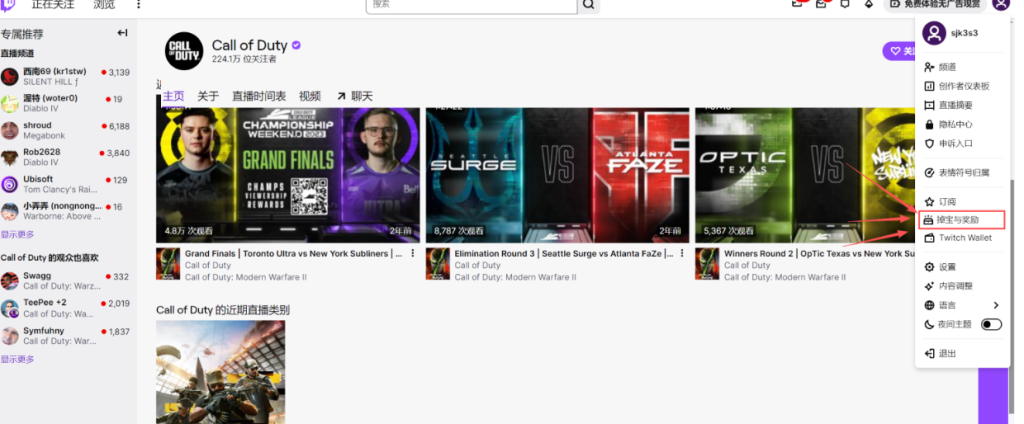Open the Call of Duty channel avatar
The width and height of the screenshot is (1024, 424).
click(x=183, y=51)
